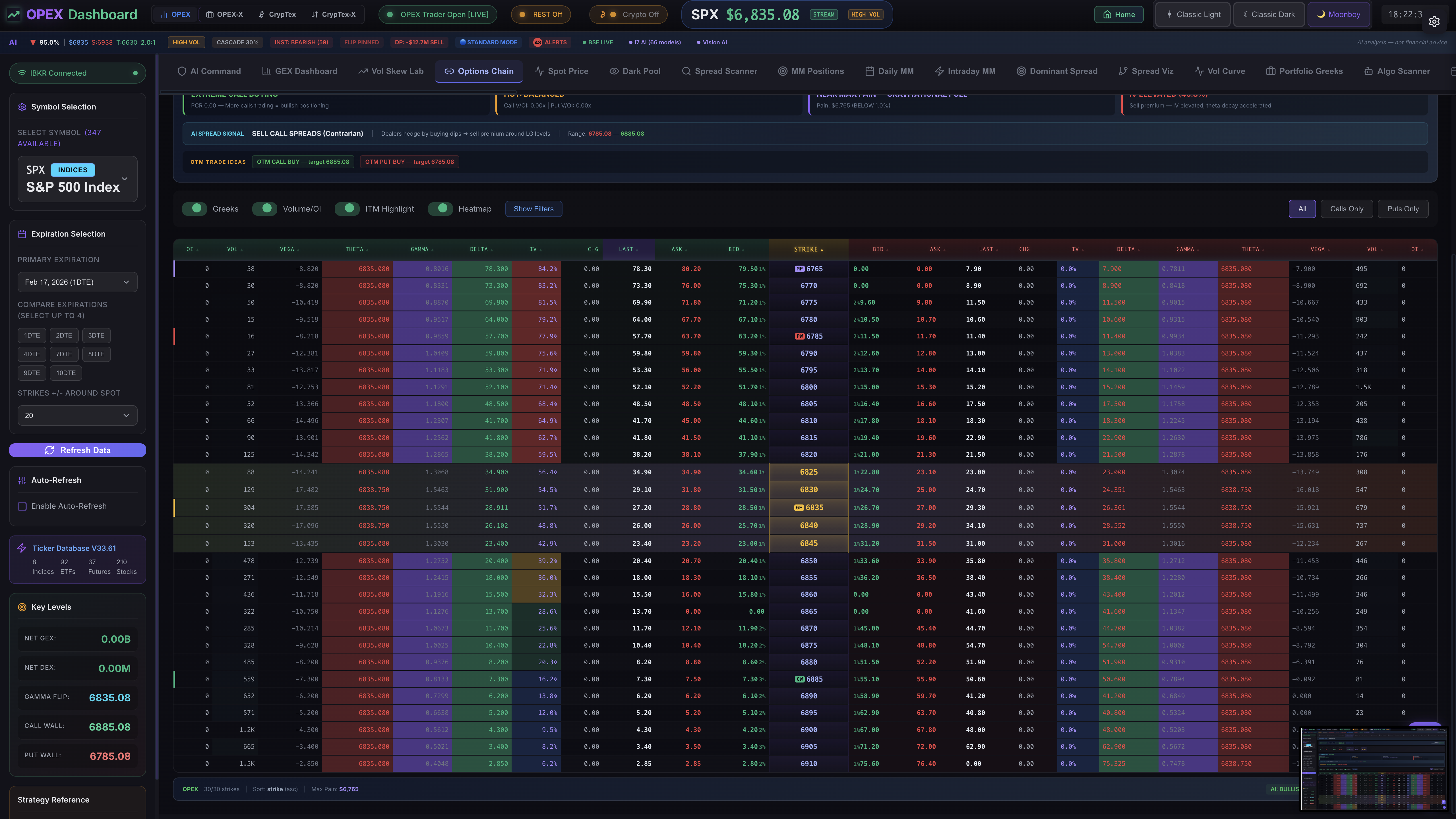Toggle the Heatmap switch off
1456x819 pixels.
441,208
